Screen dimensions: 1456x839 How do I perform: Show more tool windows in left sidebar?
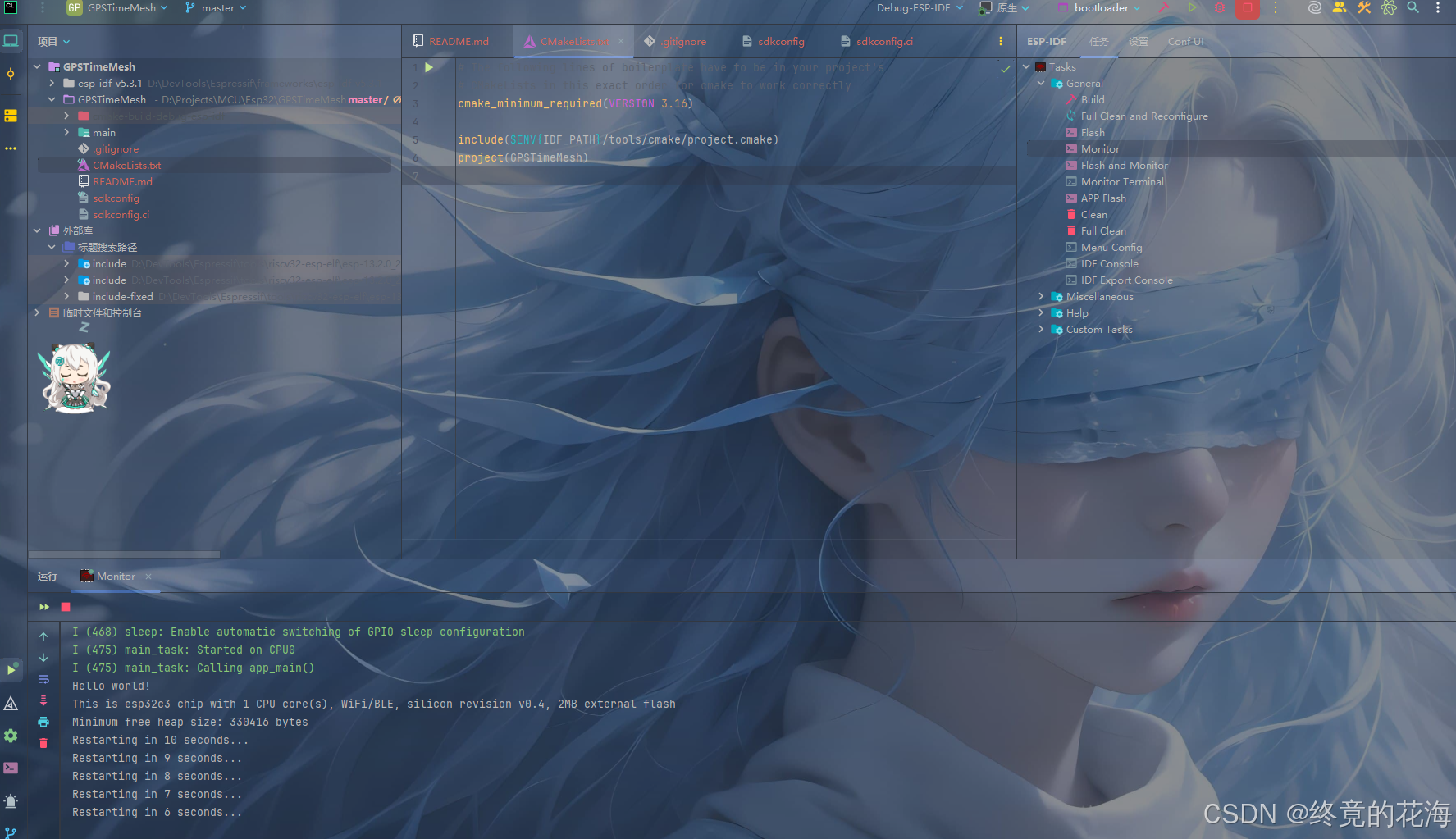[11, 148]
